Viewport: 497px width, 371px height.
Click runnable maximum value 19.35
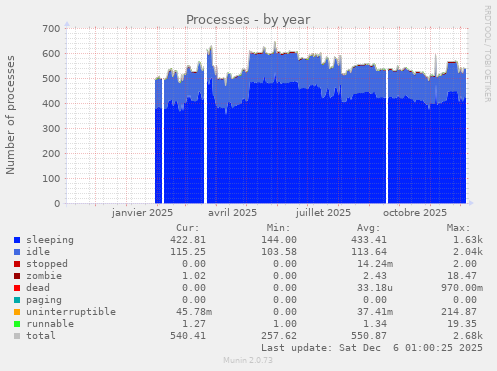coord(462,324)
